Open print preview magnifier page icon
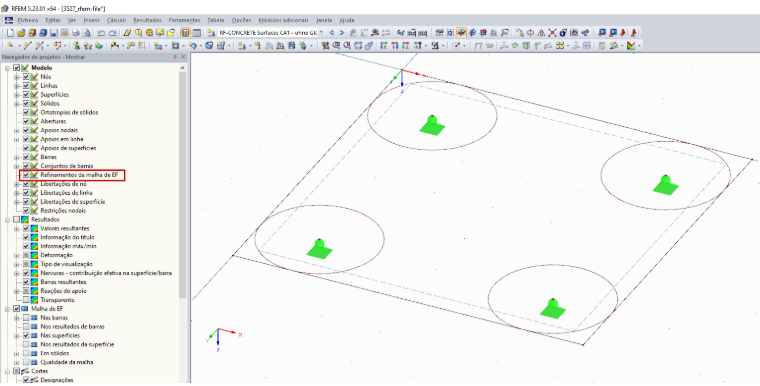 87,33
